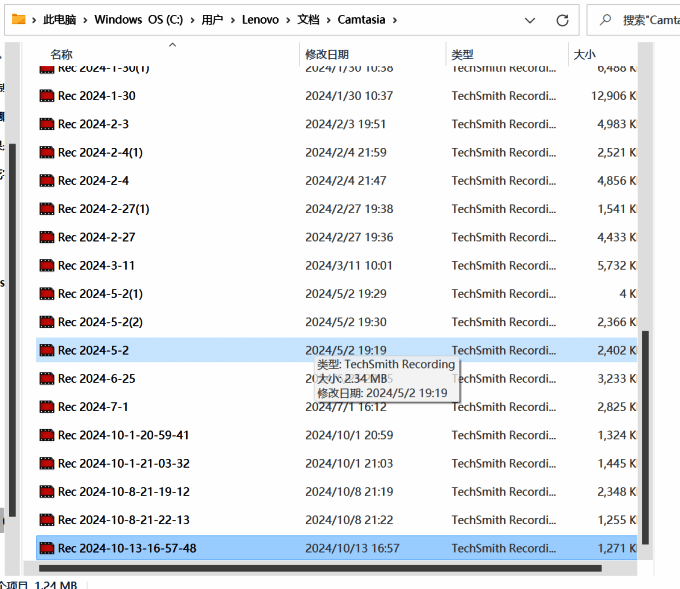This screenshot has width=680, height=589.
Task: Click the refresh button beside the address bar
Action: click(x=563, y=19)
